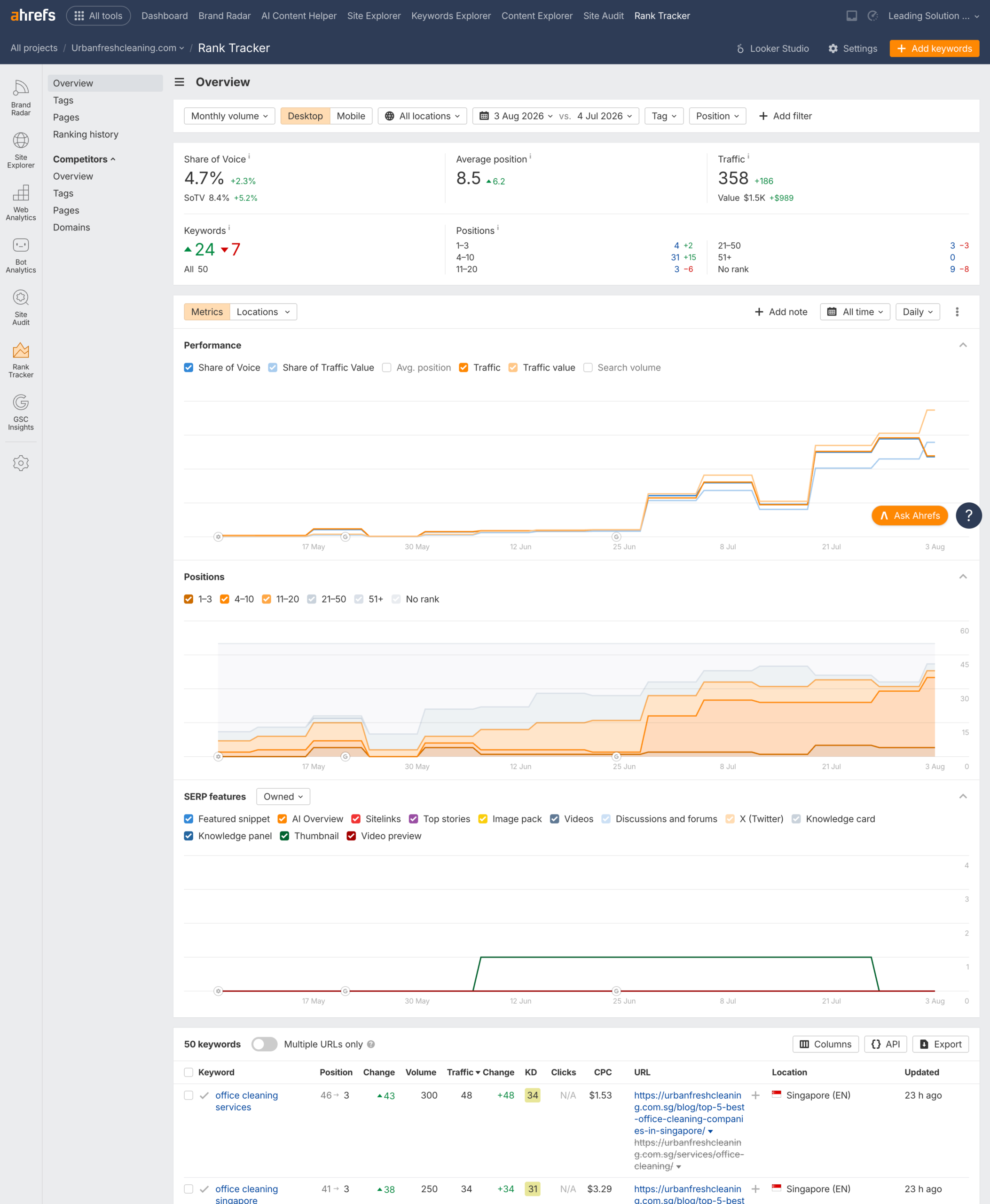Toggle the hamburger menu next to Overview

179,82
